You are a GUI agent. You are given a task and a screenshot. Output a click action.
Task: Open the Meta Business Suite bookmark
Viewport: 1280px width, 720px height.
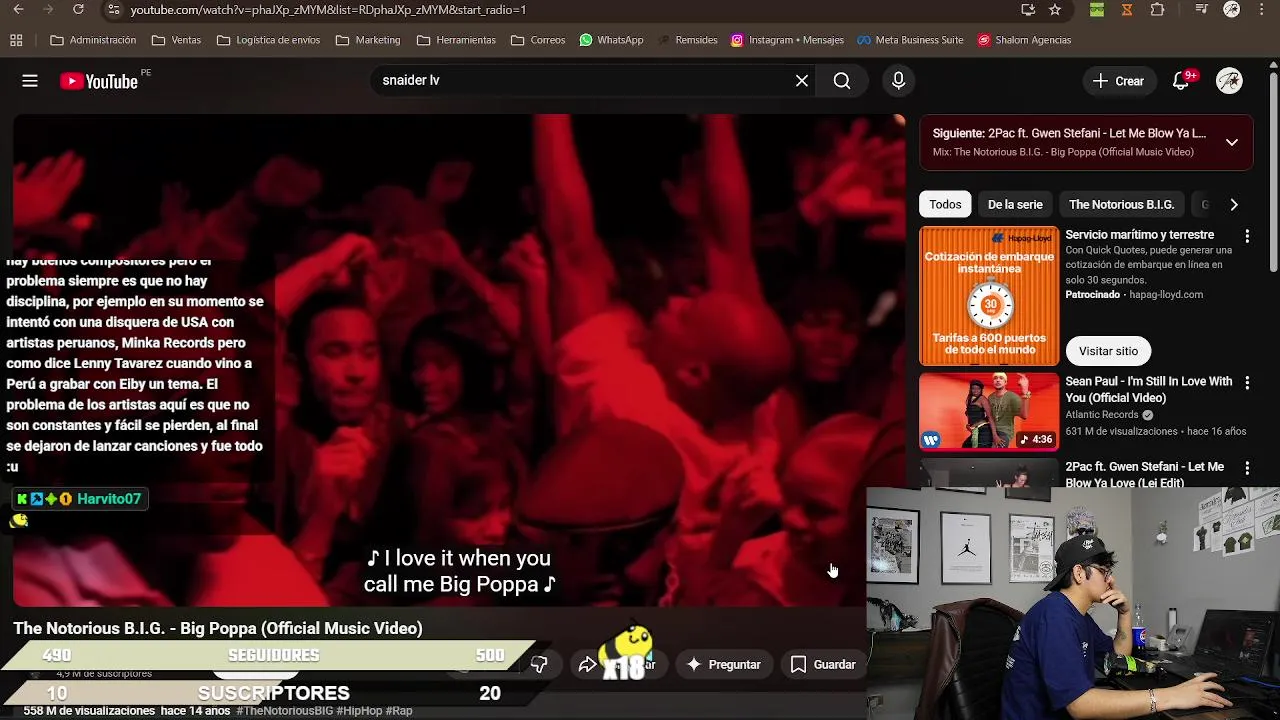click(910, 40)
